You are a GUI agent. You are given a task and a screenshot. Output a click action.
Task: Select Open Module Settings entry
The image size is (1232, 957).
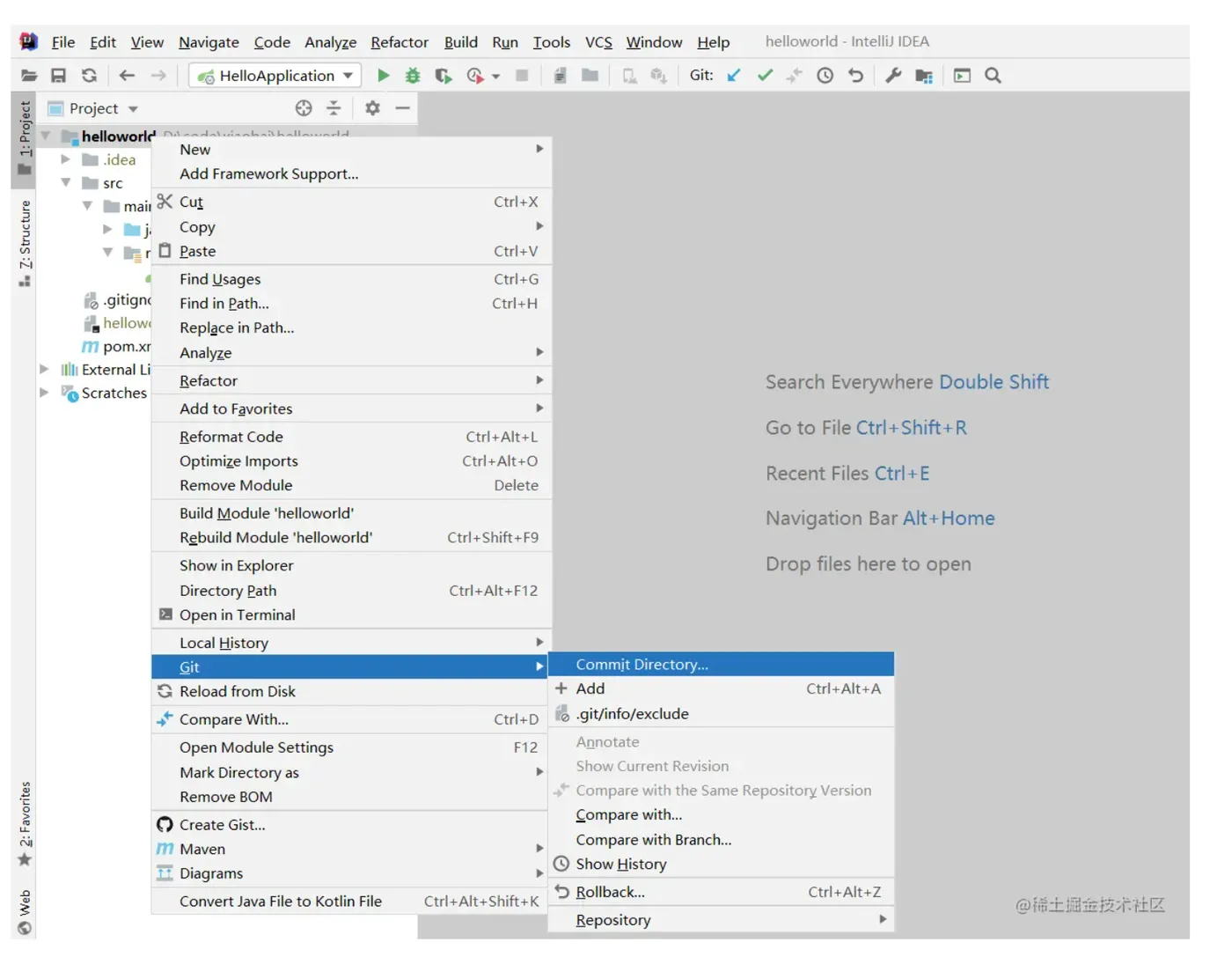(x=351, y=747)
